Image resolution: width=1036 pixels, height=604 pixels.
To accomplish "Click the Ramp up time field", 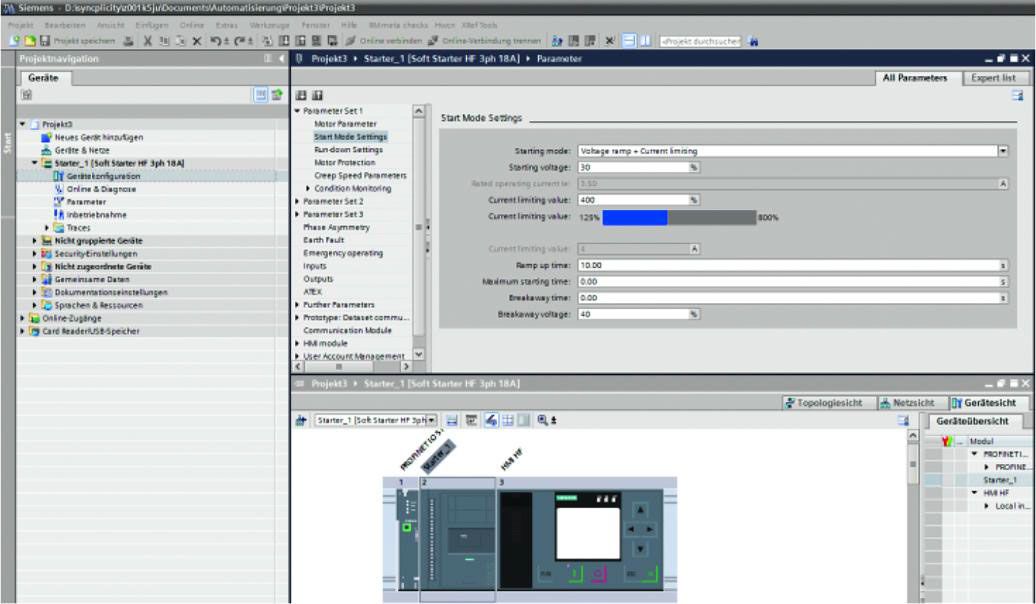I will 788,266.
